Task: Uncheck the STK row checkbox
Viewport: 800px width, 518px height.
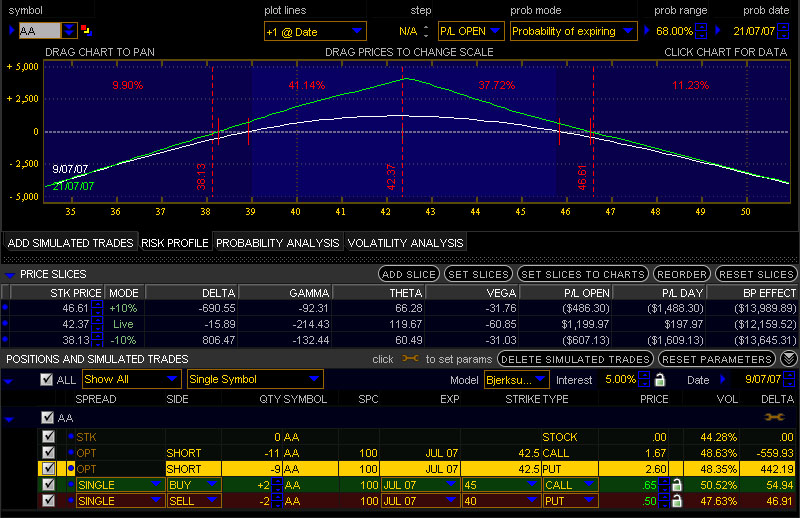Action: 48,437
